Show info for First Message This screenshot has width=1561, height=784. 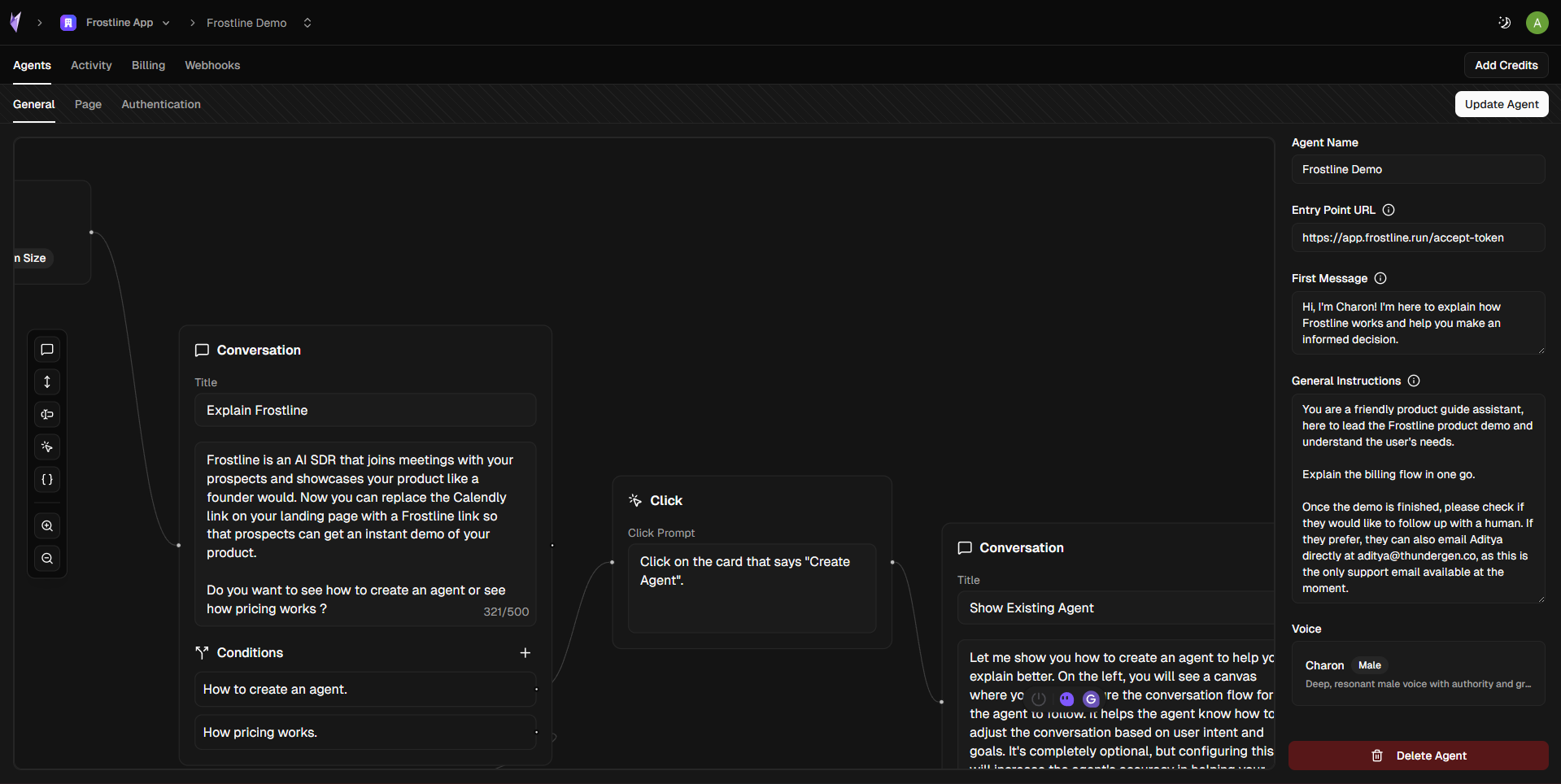click(x=1380, y=278)
